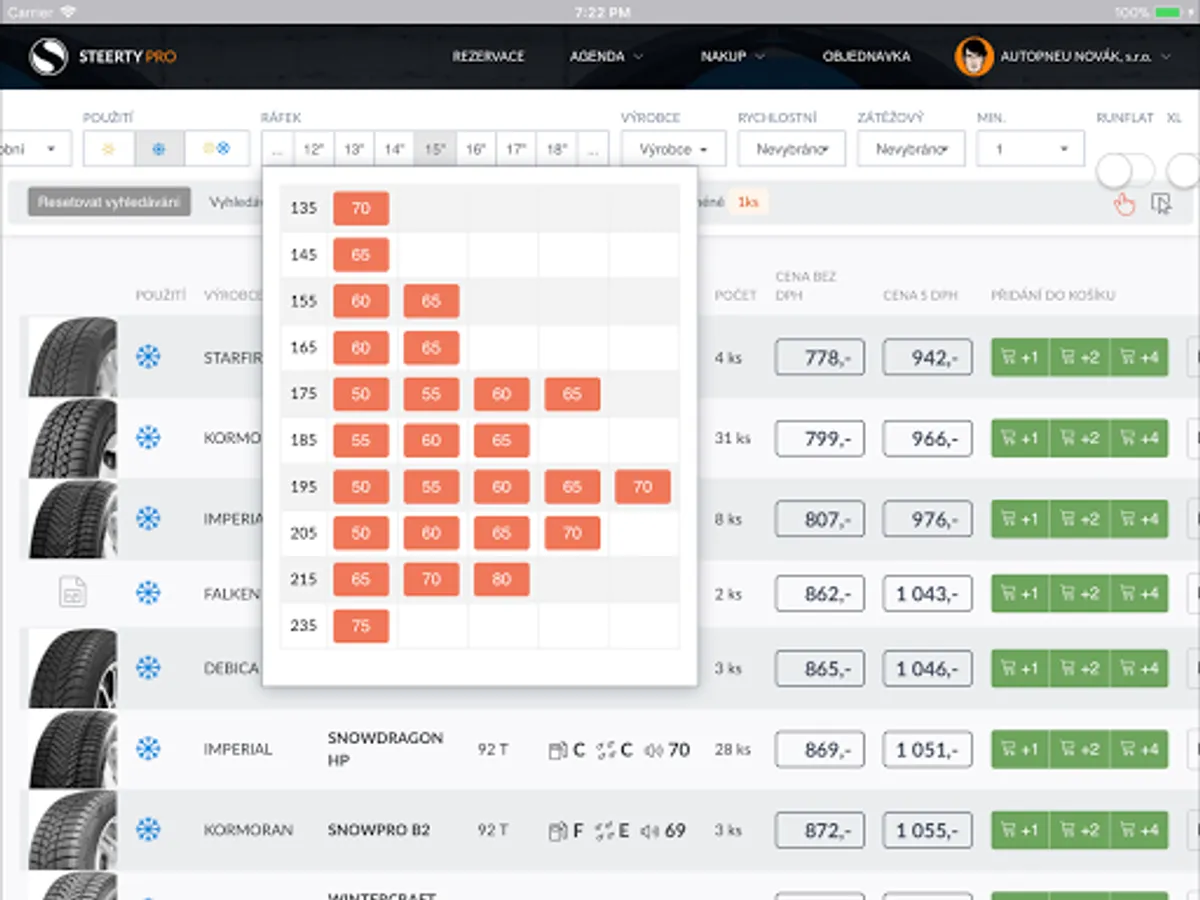Image resolution: width=1200 pixels, height=900 pixels.
Task: Open Snowpro B2 tyre thumbnail image
Action: tap(73, 830)
